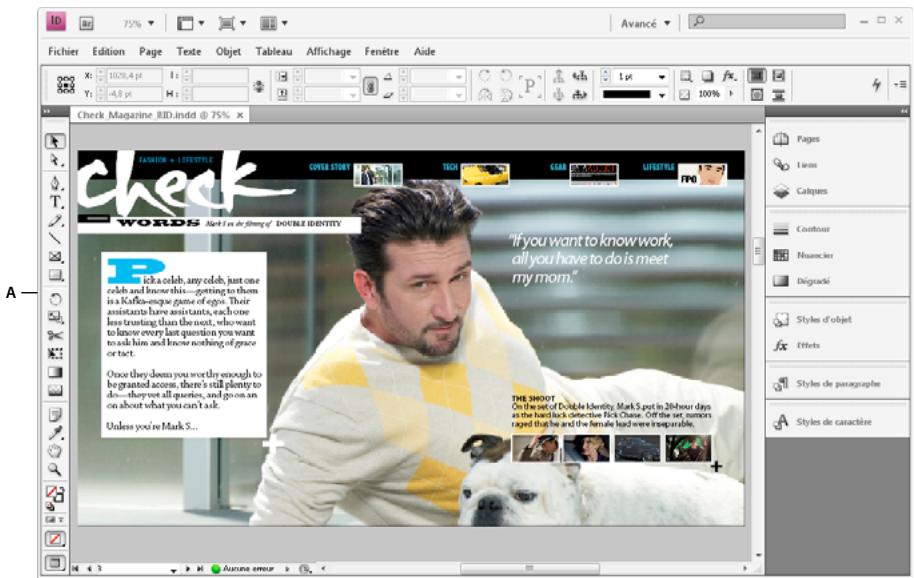Open the Fichier menu
Image resolution: width=914 pixels, height=578 pixels.
click(64, 51)
